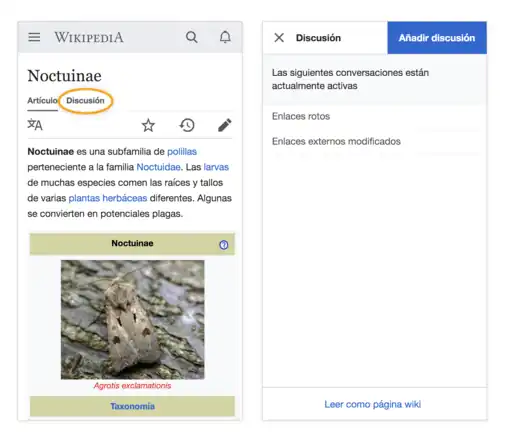Click the Añadir discusión button
The width and height of the screenshot is (505, 441).
pyautogui.click(x=437, y=38)
